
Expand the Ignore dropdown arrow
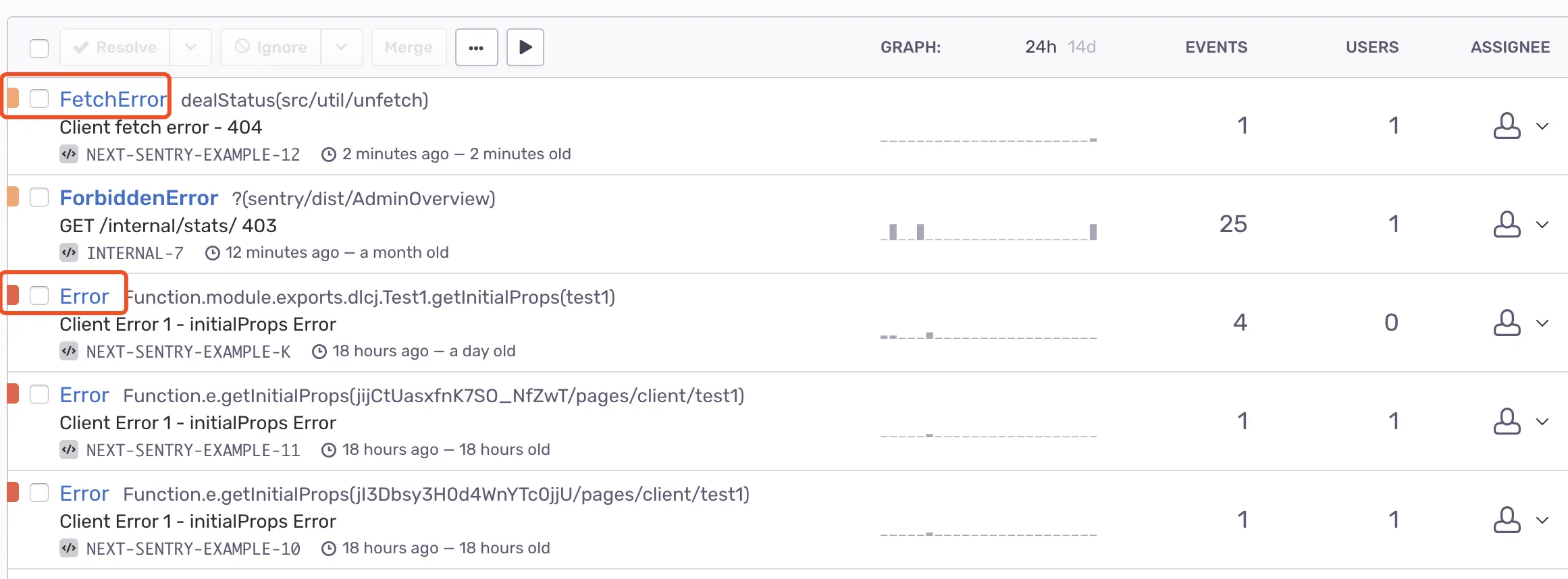[341, 47]
